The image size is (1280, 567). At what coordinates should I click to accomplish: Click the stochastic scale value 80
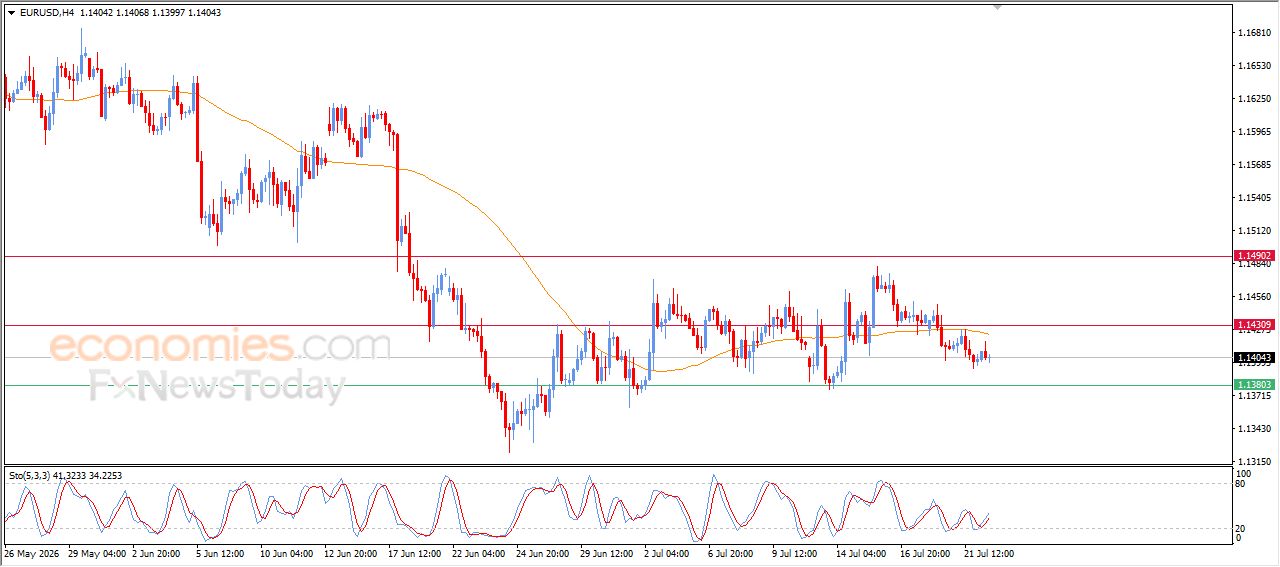point(1242,485)
